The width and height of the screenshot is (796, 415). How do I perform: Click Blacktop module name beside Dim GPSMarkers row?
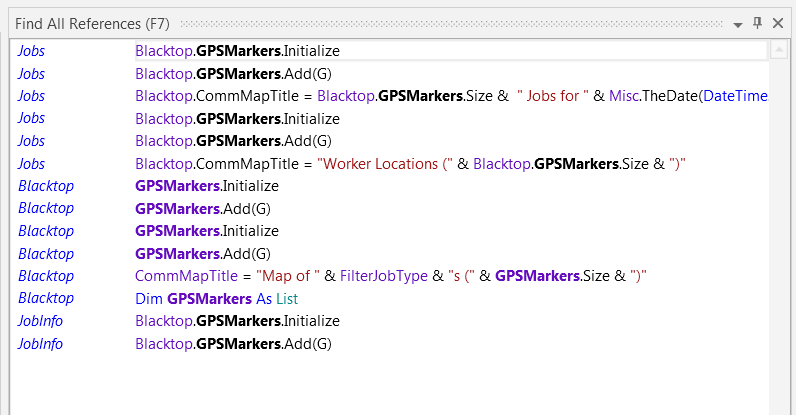(46, 299)
